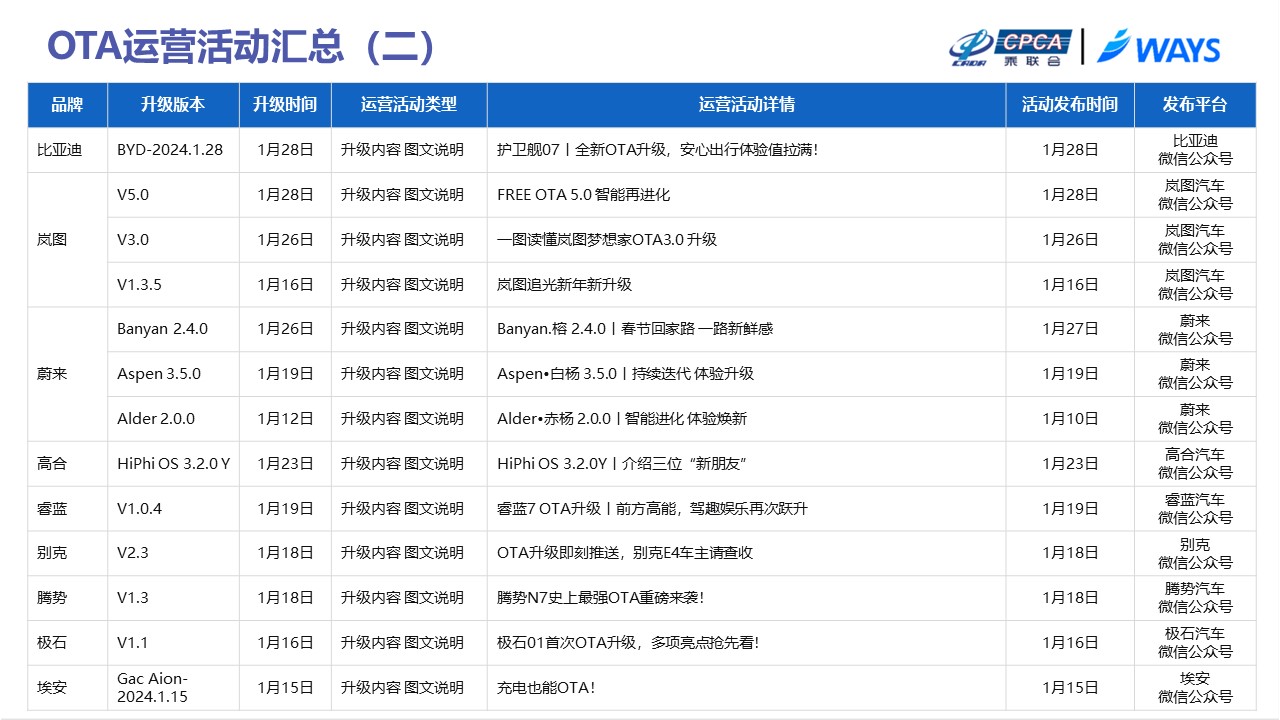Click 升级内容 图文说明 in 比亚迪 row
The height and width of the screenshot is (720, 1280).
[402, 150]
